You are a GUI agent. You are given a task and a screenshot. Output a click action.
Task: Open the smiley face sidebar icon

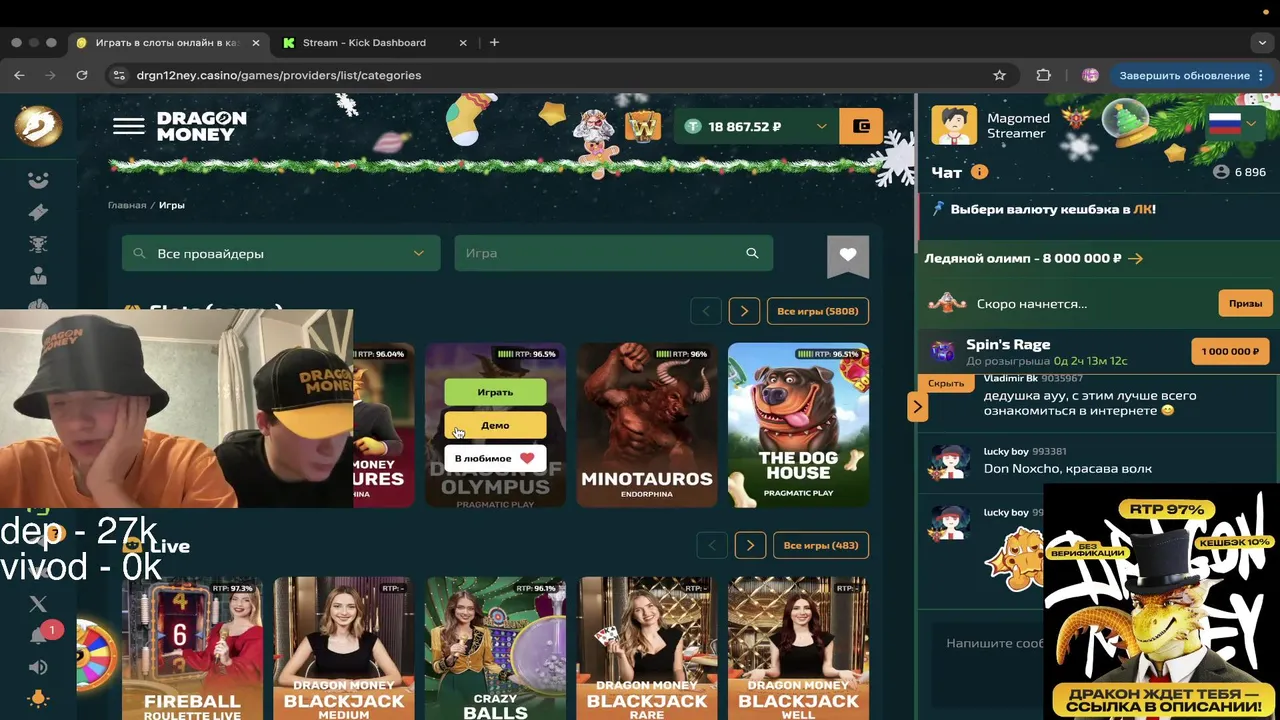[x=38, y=180]
